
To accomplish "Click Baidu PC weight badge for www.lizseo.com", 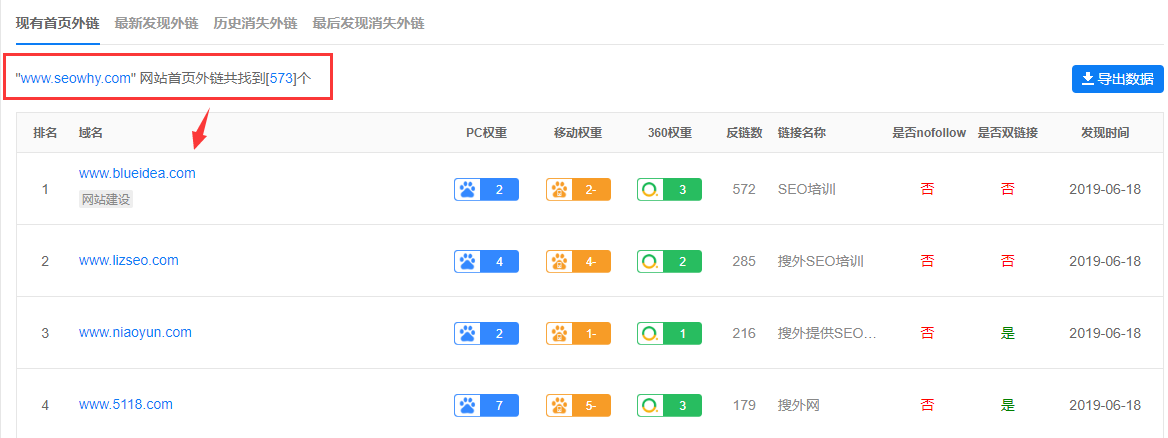I will tap(486, 261).
